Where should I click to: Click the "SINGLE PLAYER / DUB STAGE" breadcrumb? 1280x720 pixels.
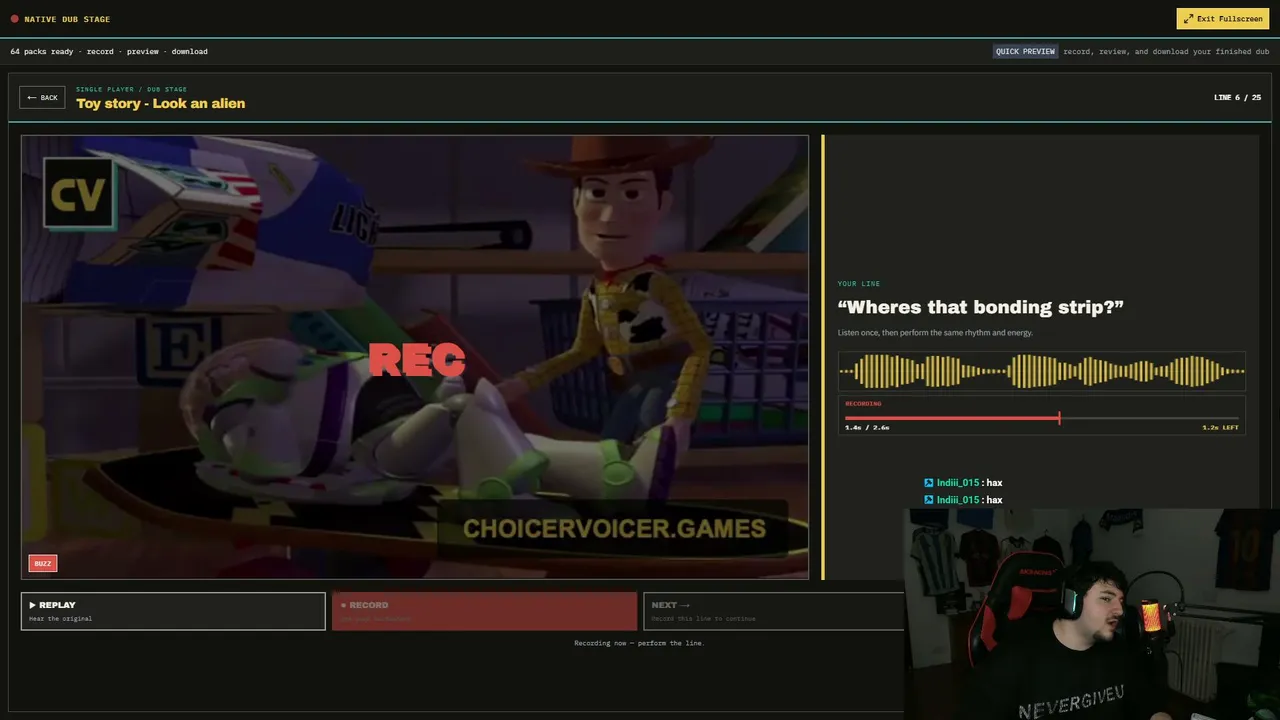point(131,89)
